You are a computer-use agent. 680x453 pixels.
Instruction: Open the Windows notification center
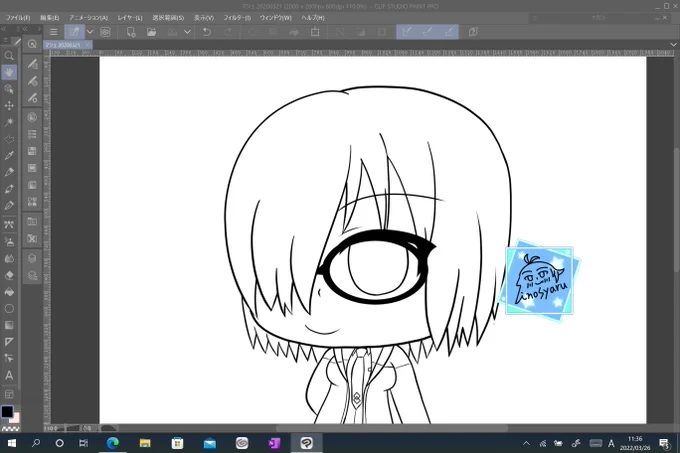tap(664, 443)
